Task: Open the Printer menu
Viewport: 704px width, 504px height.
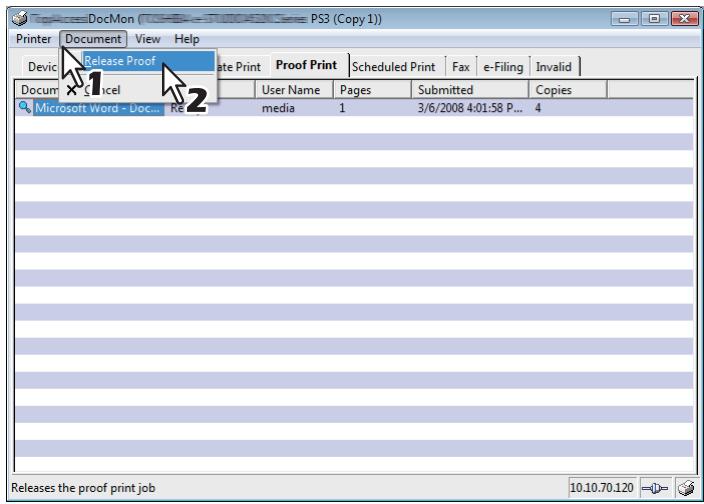Action: [x=33, y=39]
